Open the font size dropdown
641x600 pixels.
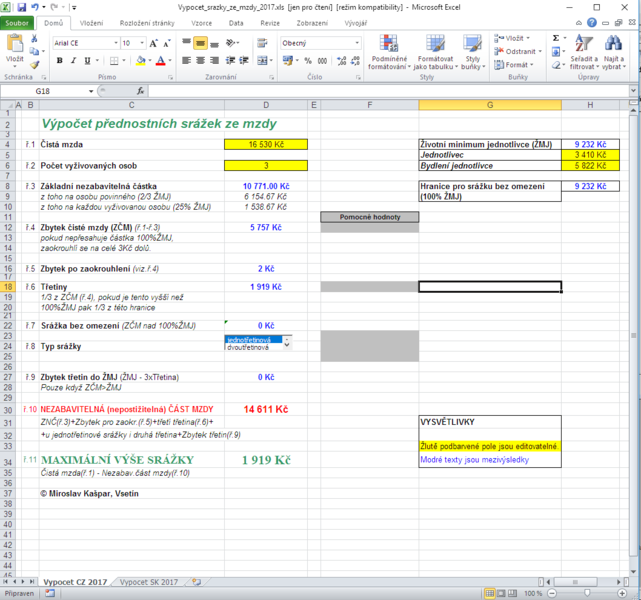pyautogui.click(x=142, y=43)
